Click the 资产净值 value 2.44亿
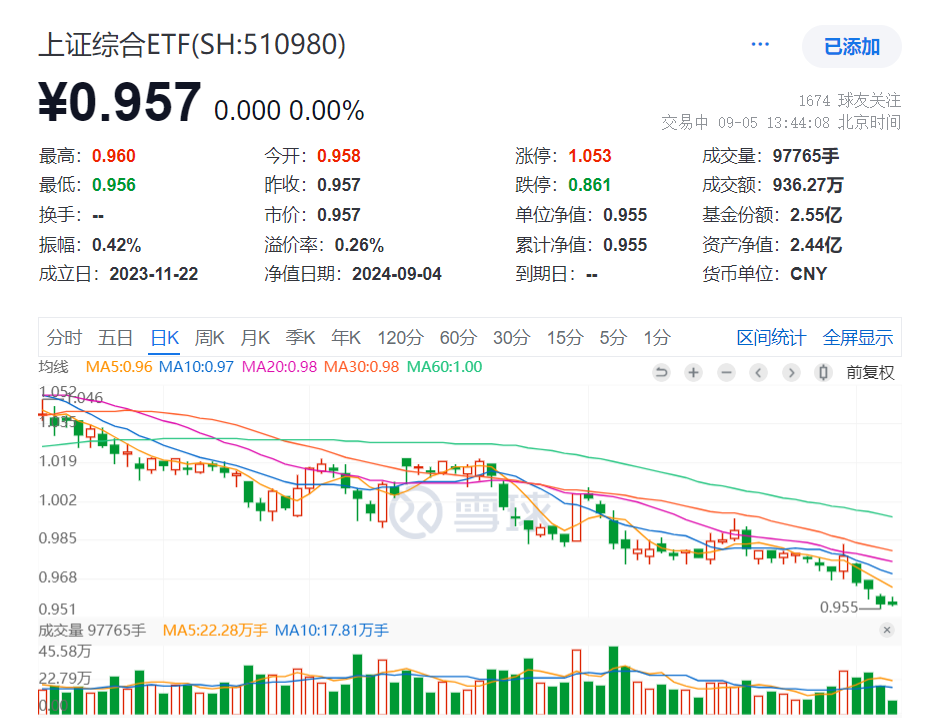The height and width of the screenshot is (718, 926). tap(816, 244)
